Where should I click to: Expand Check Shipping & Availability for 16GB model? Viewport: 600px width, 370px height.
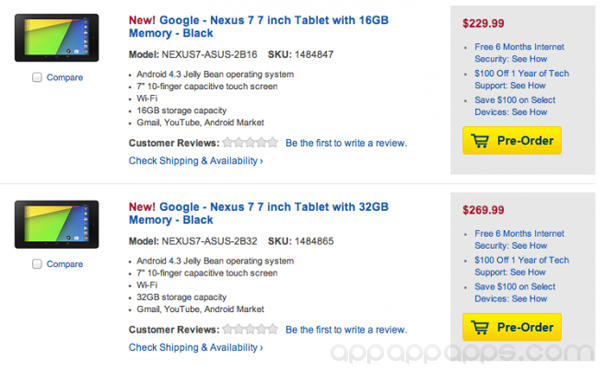pyautogui.click(x=196, y=161)
